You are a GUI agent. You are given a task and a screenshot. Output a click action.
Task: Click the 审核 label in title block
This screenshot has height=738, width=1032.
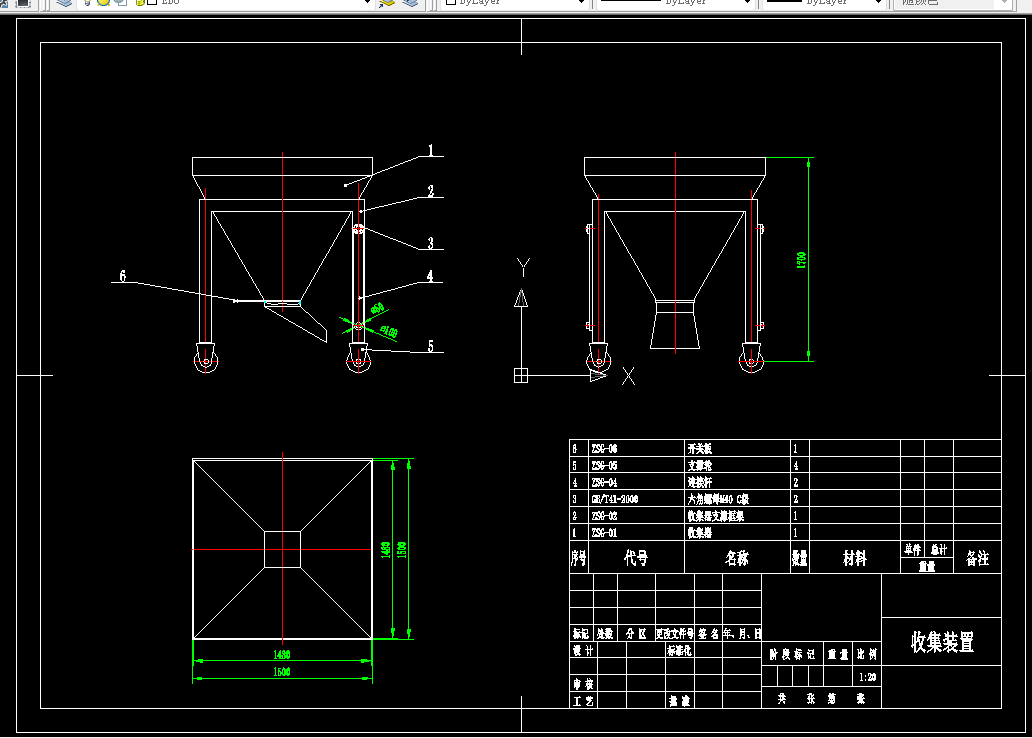(583, 684)
